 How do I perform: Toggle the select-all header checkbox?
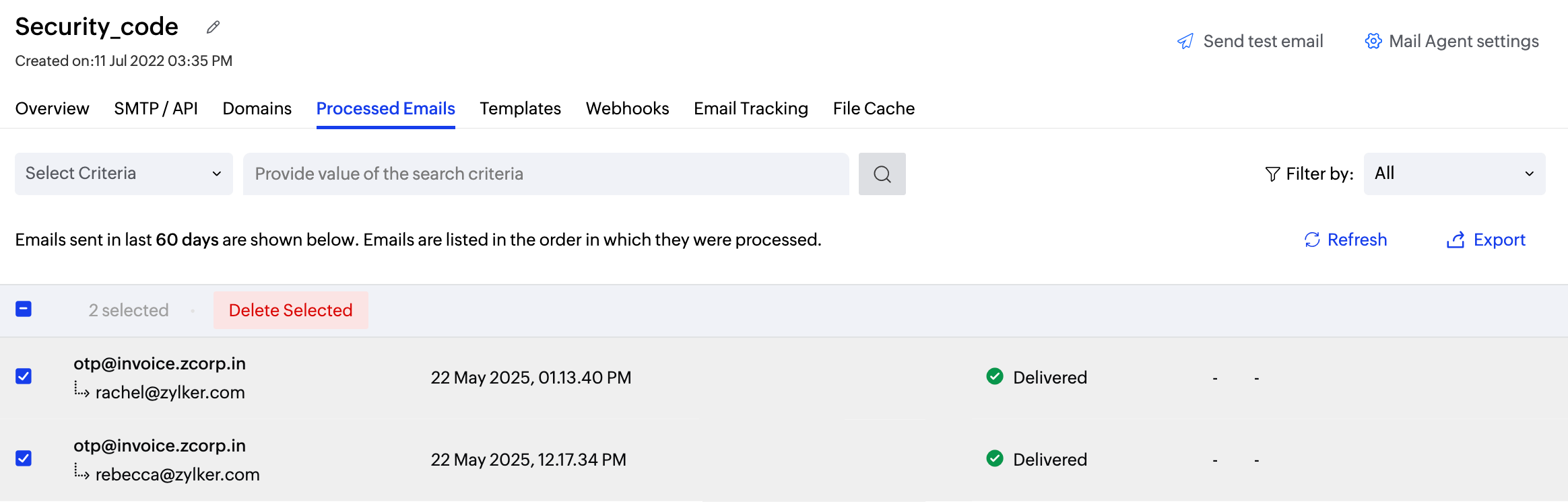[24, 309]
